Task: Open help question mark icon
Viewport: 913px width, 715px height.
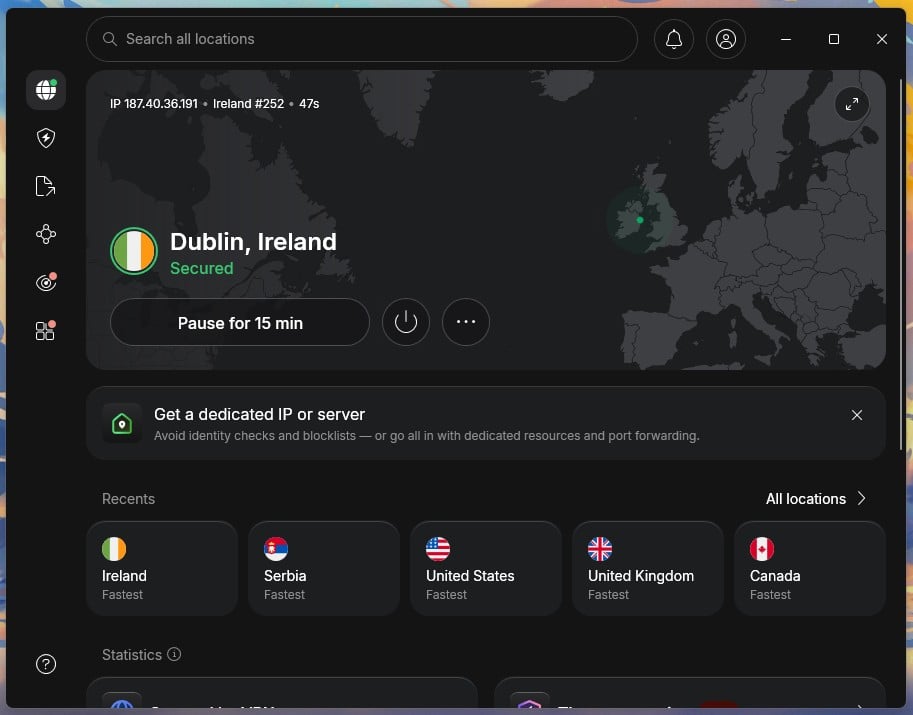Action: point(45,664)
